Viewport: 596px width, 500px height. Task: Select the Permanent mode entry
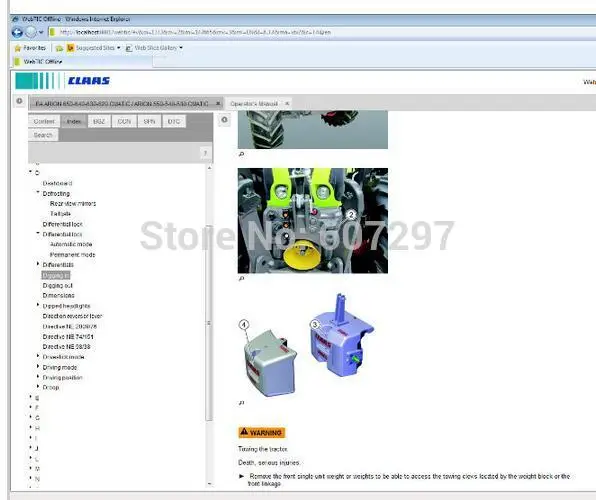72,254
